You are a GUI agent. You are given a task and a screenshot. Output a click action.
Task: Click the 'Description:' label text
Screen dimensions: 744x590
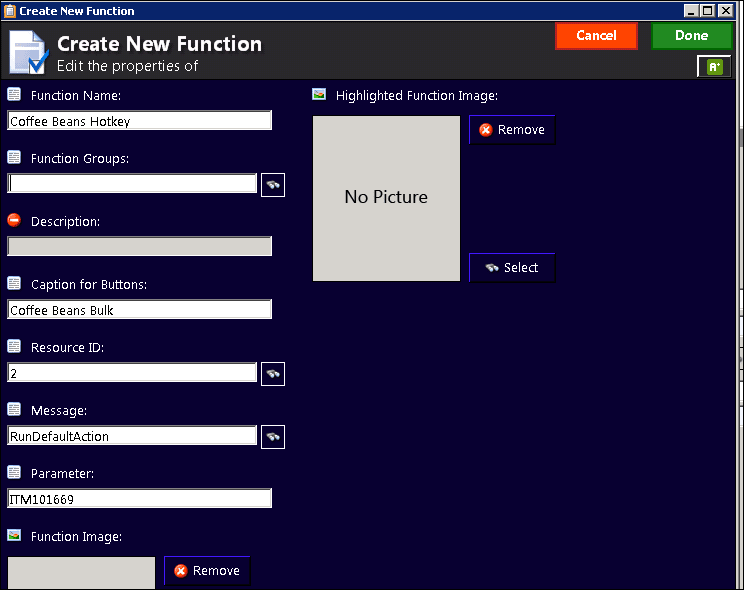click(65, 222)
